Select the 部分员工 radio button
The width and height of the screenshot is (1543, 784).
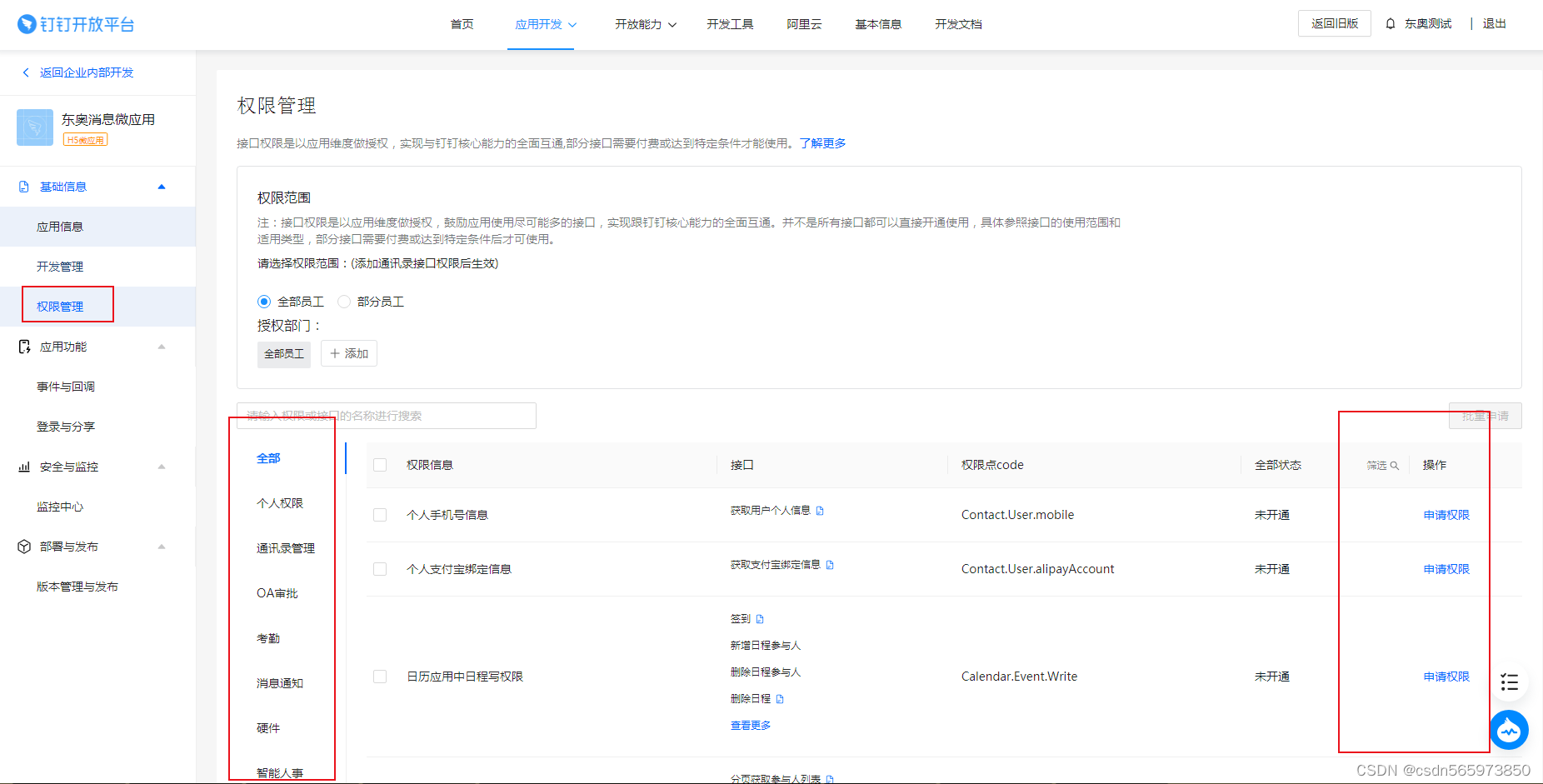(x=344, y=302)
